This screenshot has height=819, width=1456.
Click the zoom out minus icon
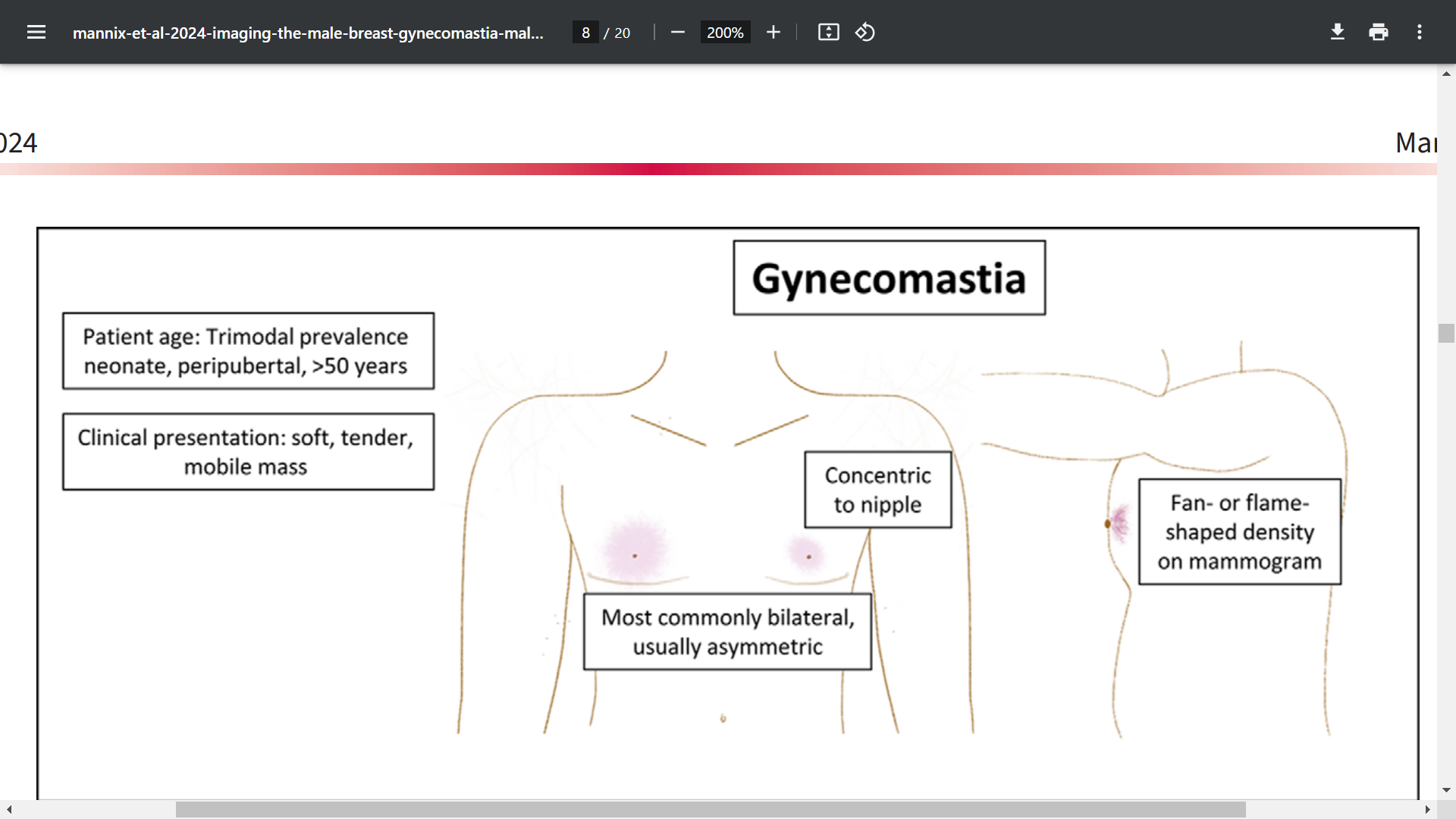pos(678,32)
